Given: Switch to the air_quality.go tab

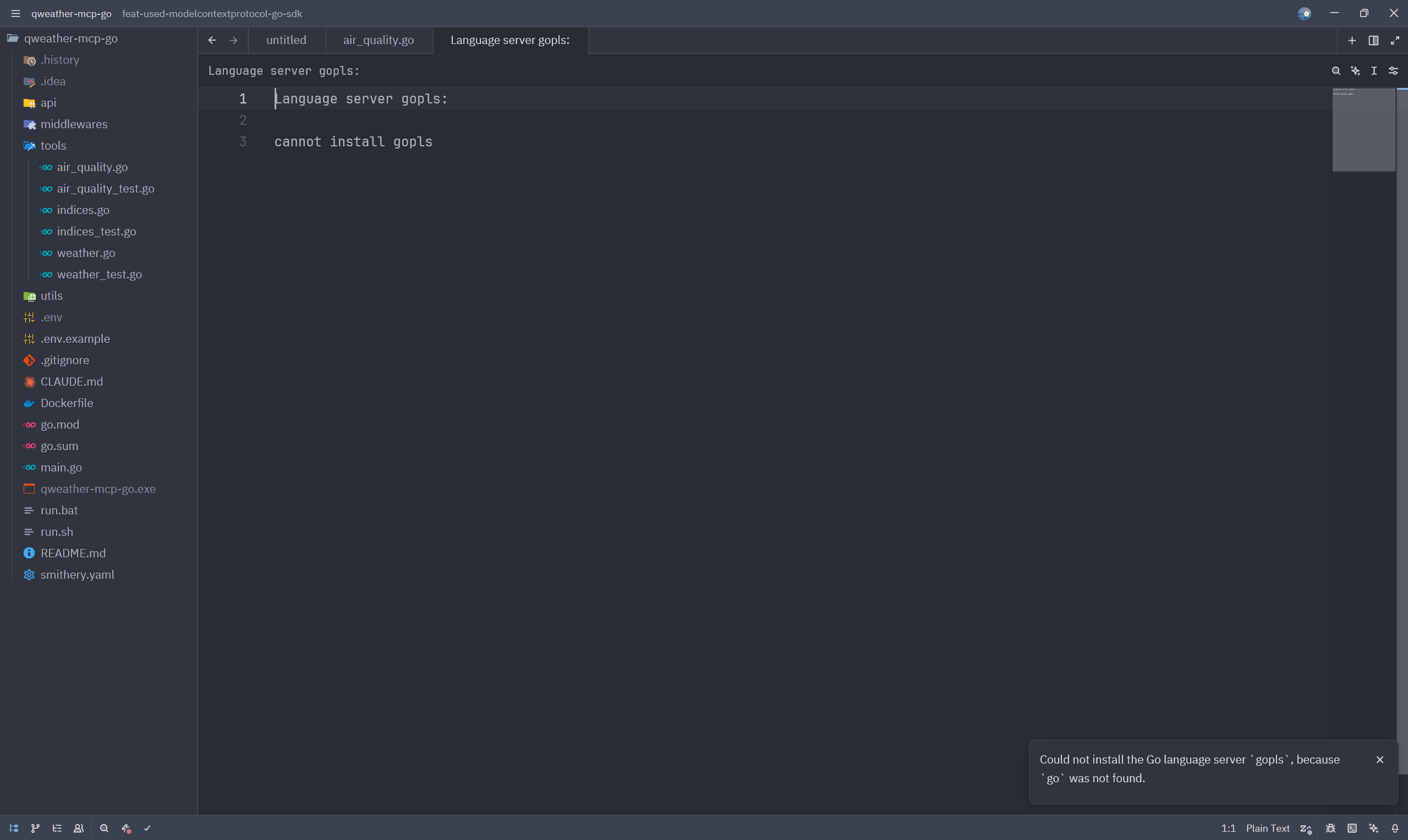Looking at the screenshot, I should coord(378,40).
